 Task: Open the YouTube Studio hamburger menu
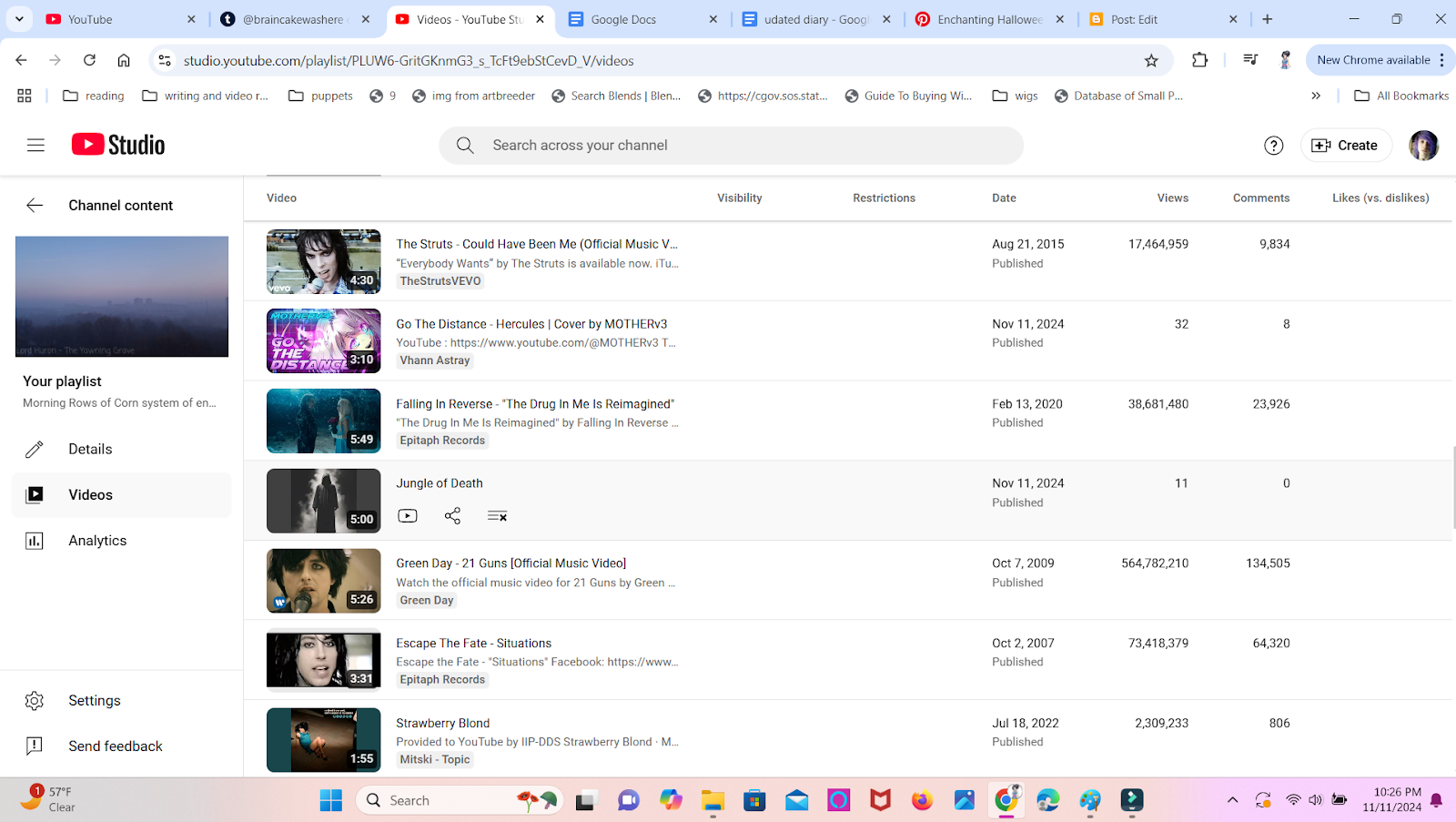(35, 145)
